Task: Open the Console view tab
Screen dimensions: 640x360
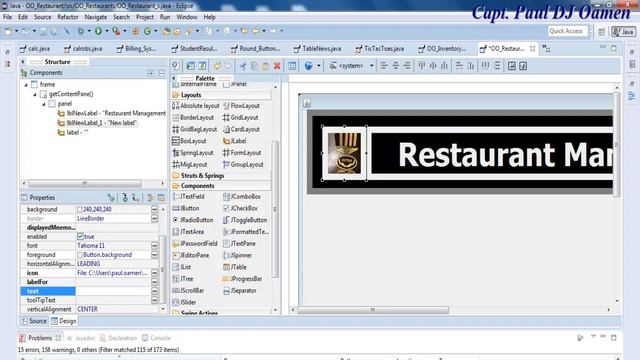Action: click(x=156, y=338)
